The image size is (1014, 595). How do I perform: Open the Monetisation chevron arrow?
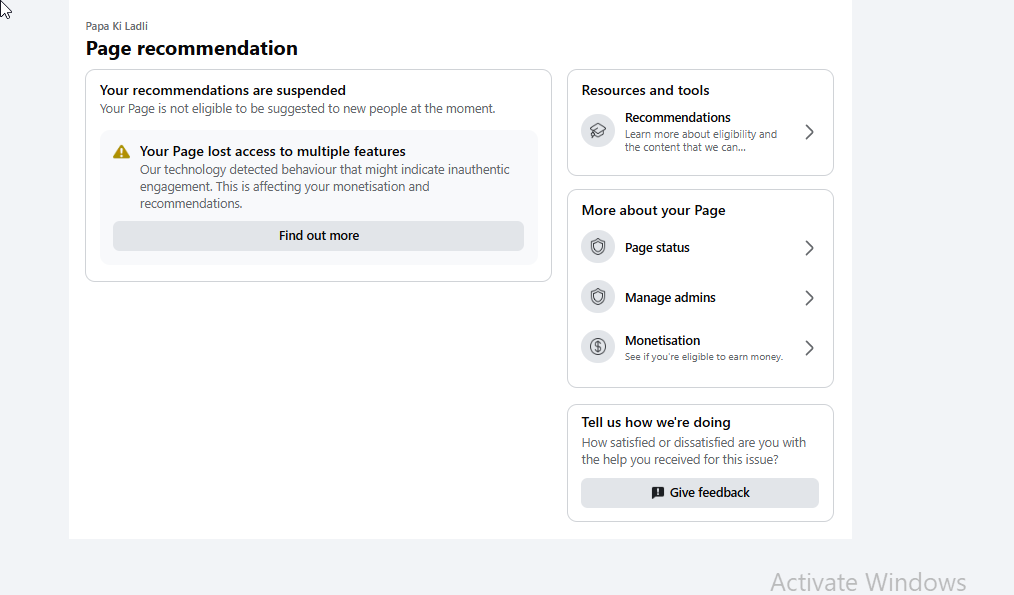tap(809, 348)
